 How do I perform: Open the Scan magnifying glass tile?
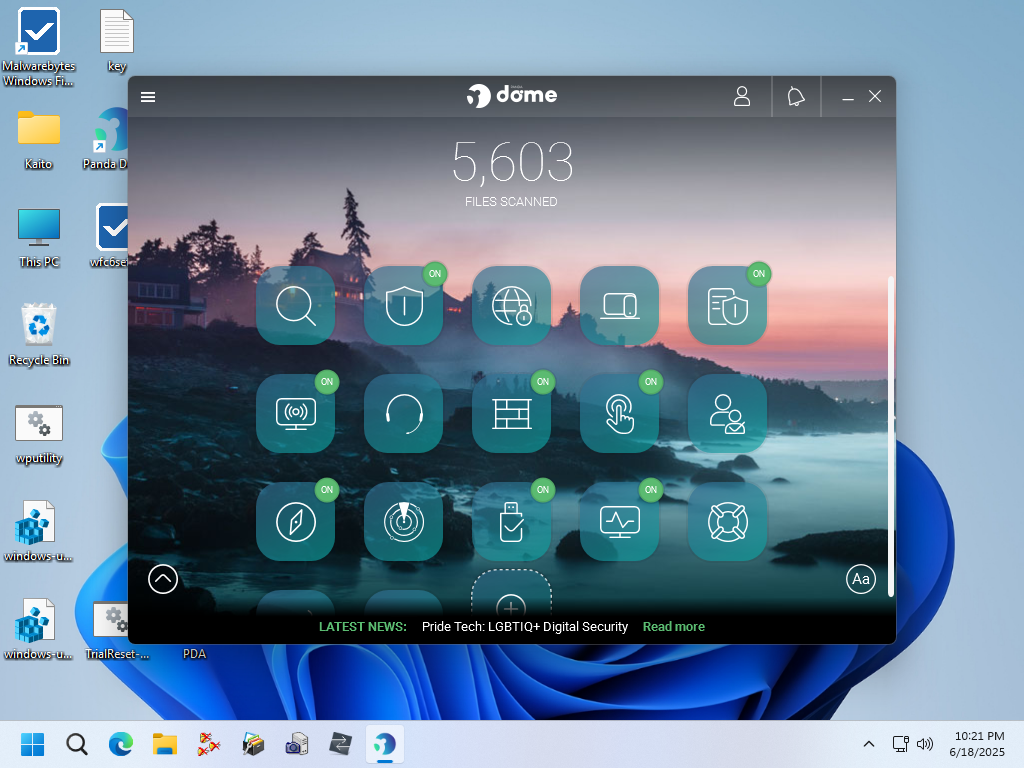point(295,305)
